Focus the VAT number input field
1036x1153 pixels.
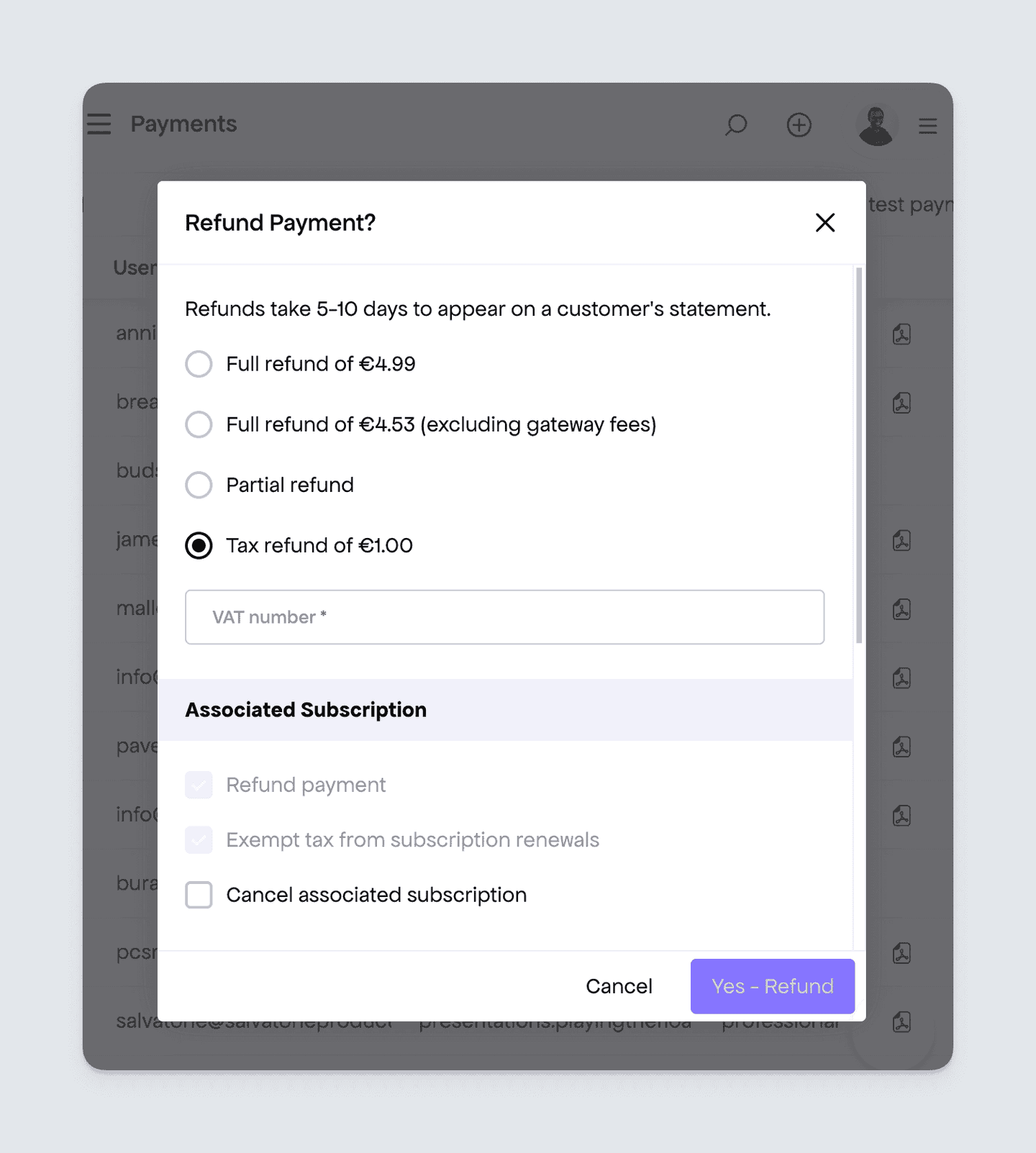coord(504,617)
